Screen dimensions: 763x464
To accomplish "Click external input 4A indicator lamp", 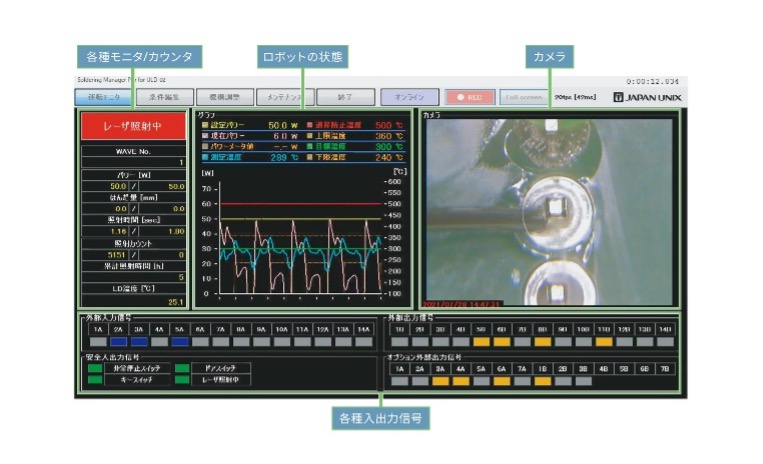I will click(x=159, y=342).
